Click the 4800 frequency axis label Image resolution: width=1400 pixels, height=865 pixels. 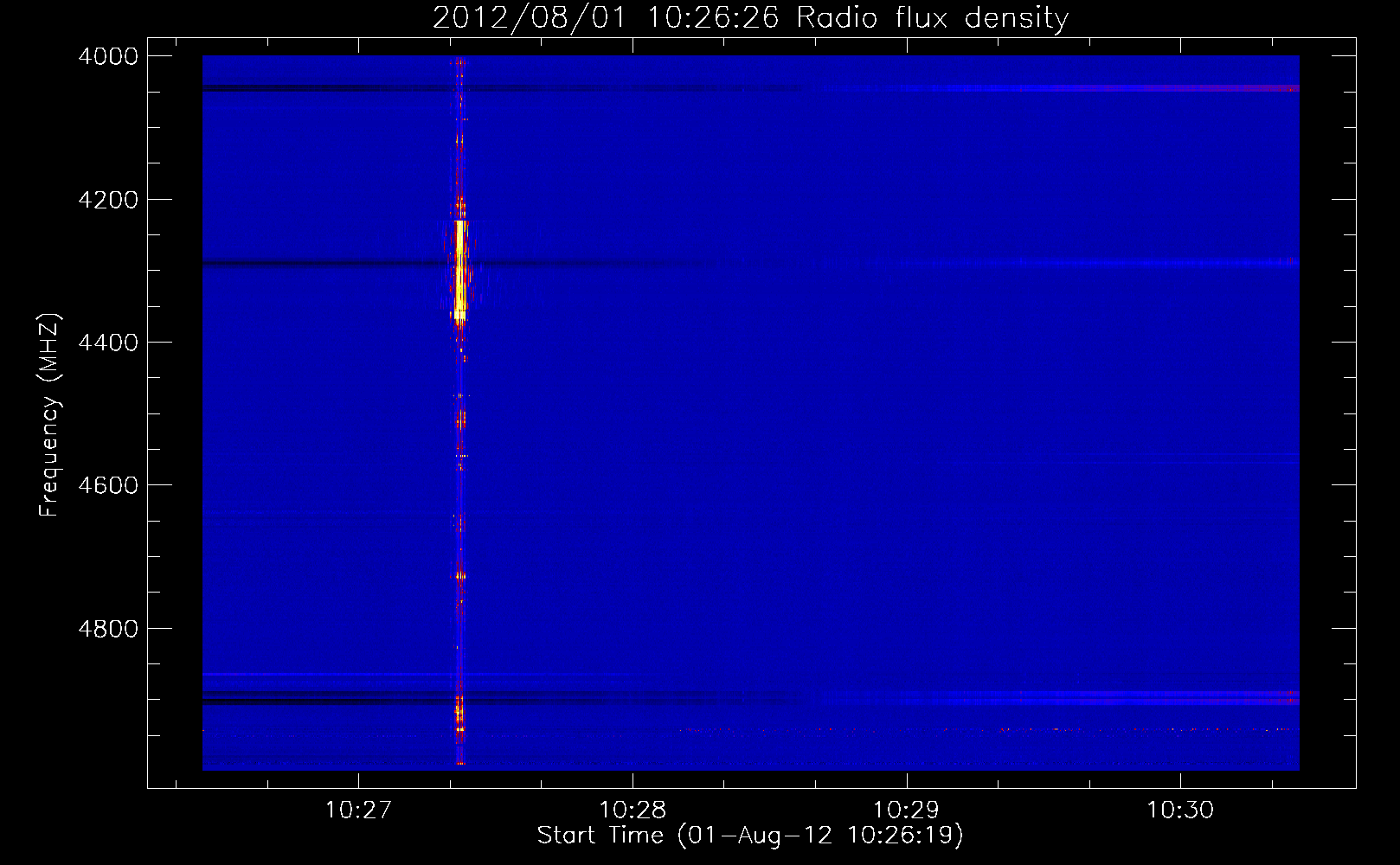coord(108,629)
